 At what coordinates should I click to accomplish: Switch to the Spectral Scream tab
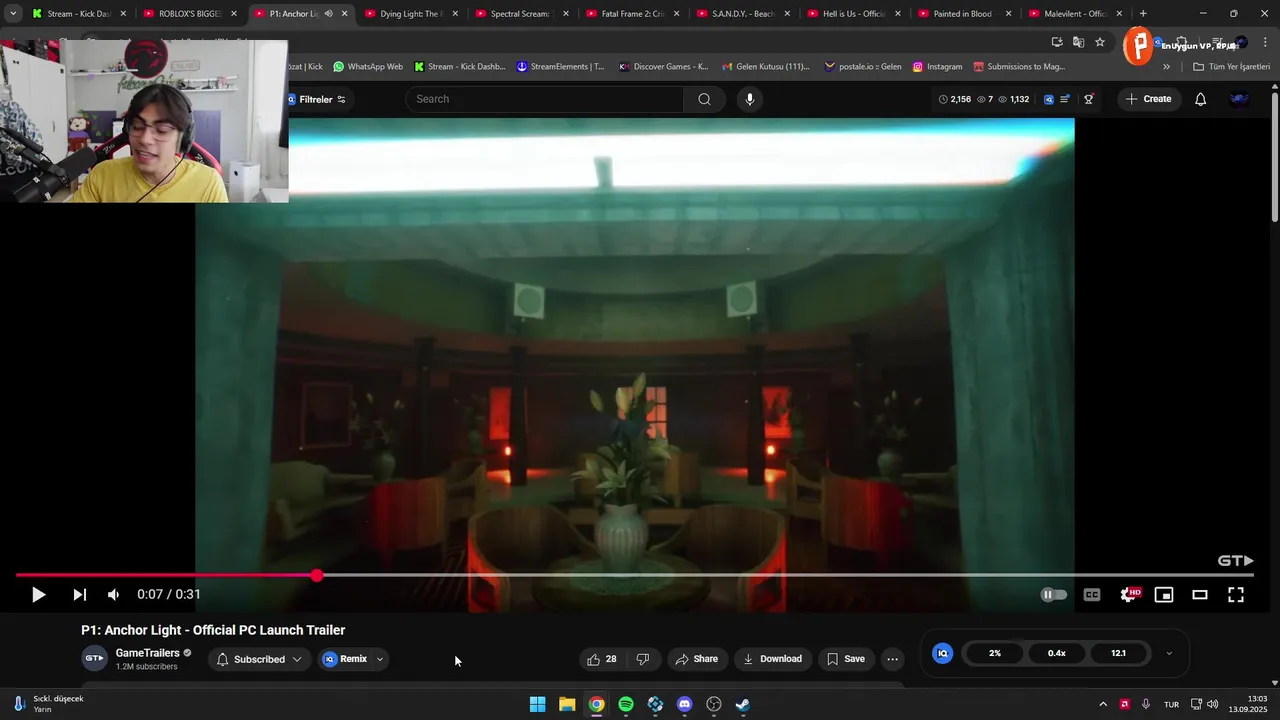pyautogui.click(x=521, y=14)
